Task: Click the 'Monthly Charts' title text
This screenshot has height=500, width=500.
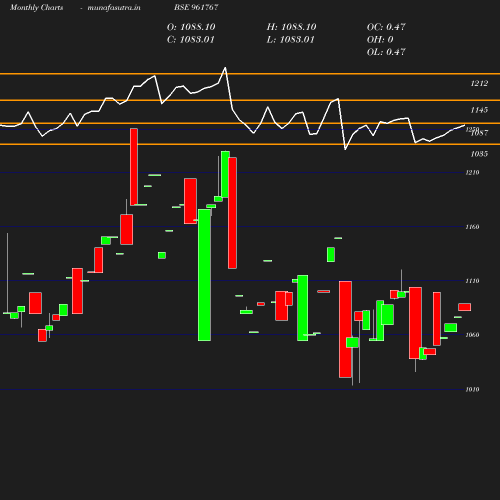Action: coord(37,7)
